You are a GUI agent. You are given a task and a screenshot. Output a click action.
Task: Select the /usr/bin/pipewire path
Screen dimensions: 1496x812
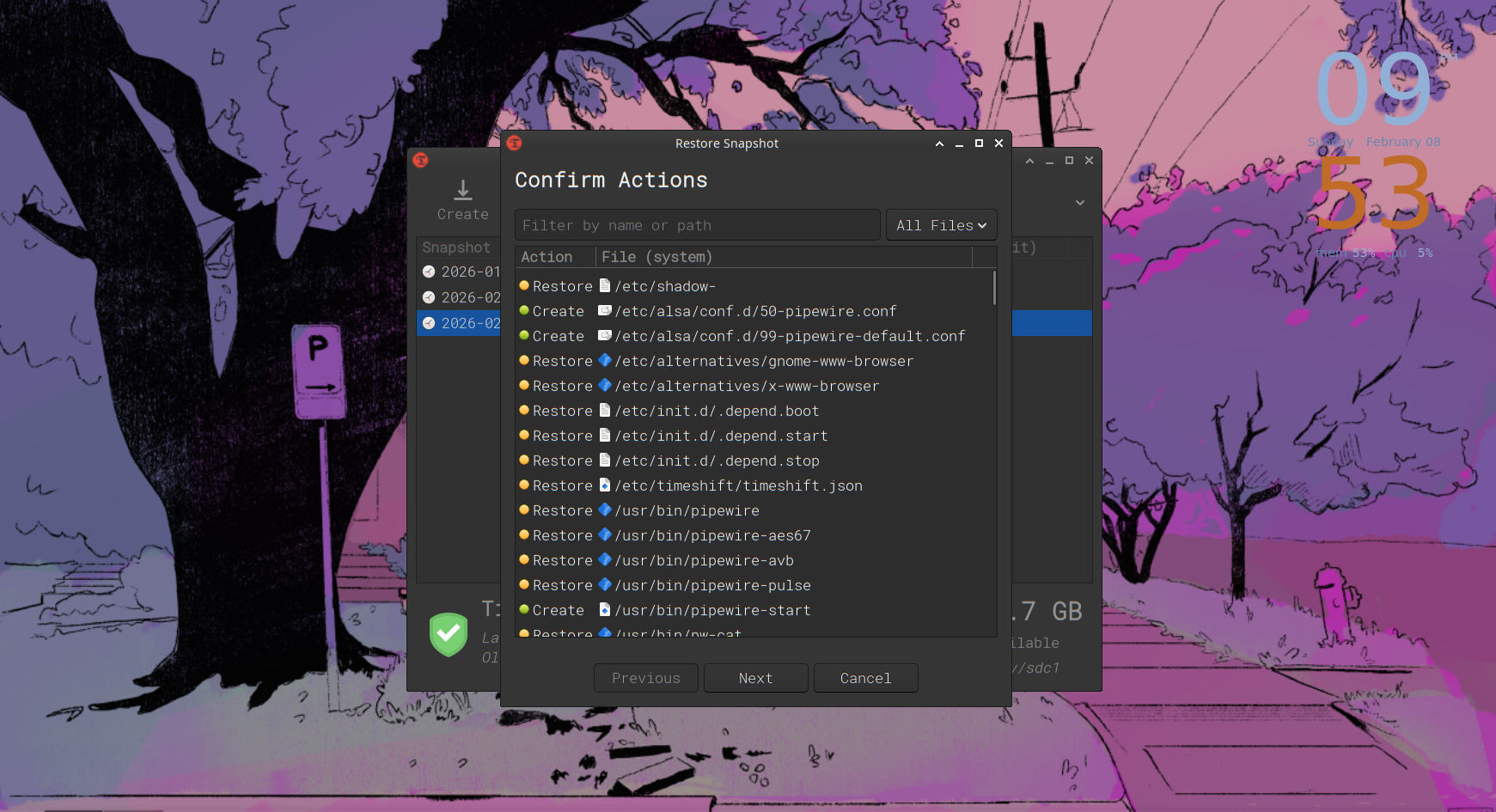pyautogui.click(x=687, y=510)
